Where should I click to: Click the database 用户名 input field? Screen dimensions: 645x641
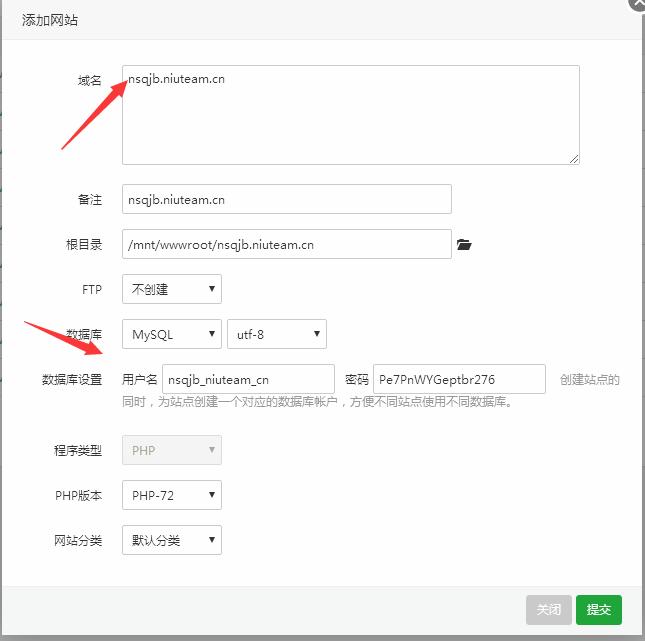click(x=248, y=379)
